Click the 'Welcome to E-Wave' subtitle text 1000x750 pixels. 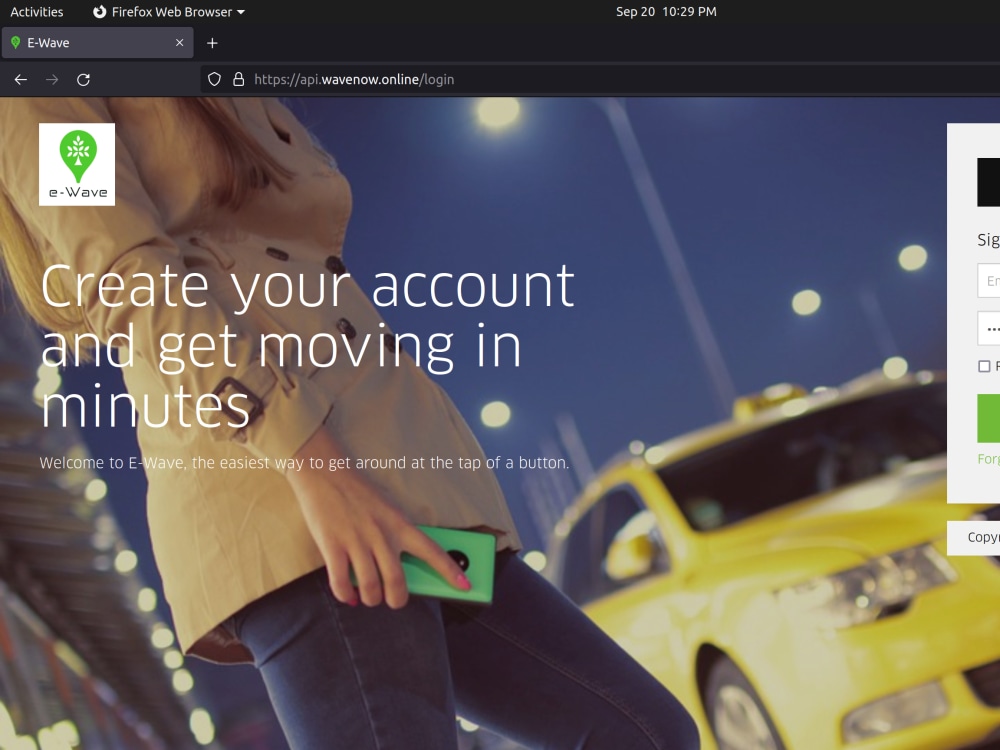coord(304,463)
